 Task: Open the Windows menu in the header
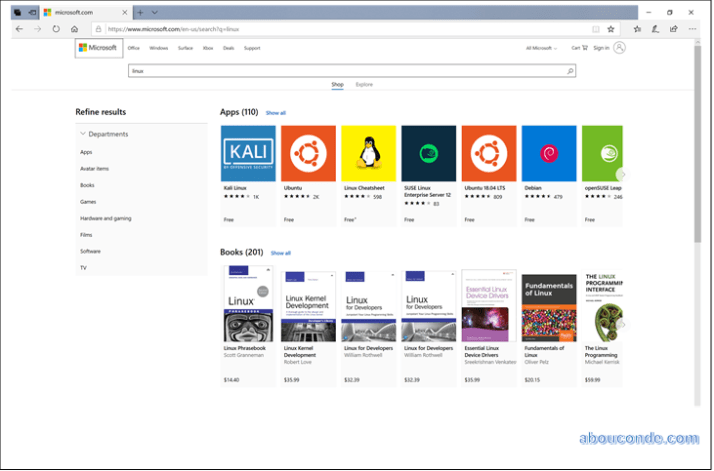[x=158, y=48]
